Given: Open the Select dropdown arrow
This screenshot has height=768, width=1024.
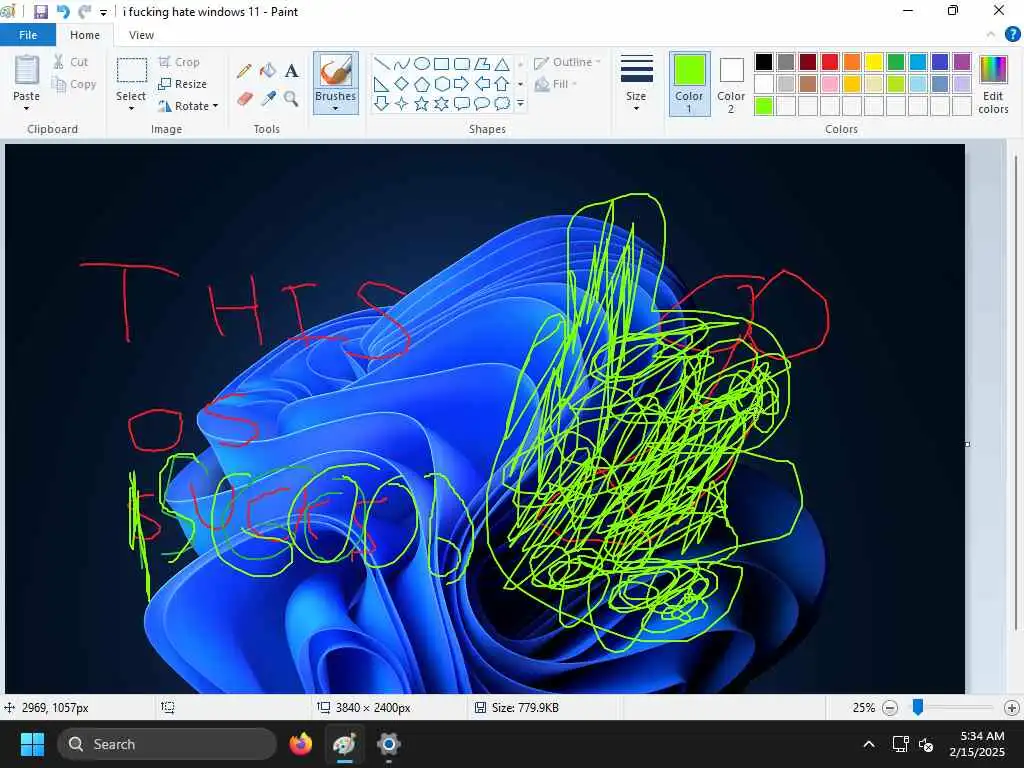Looking at the screenshot, I should pos(131,108).
